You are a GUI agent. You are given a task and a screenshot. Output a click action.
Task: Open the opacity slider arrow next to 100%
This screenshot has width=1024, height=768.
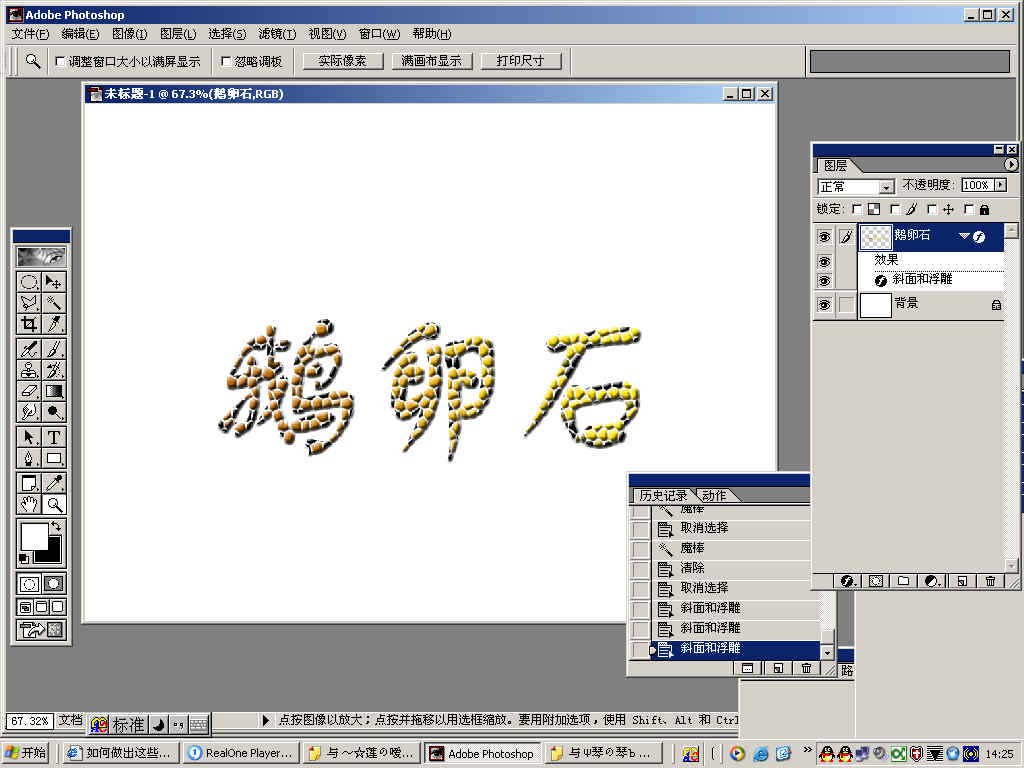pos(998,185)
